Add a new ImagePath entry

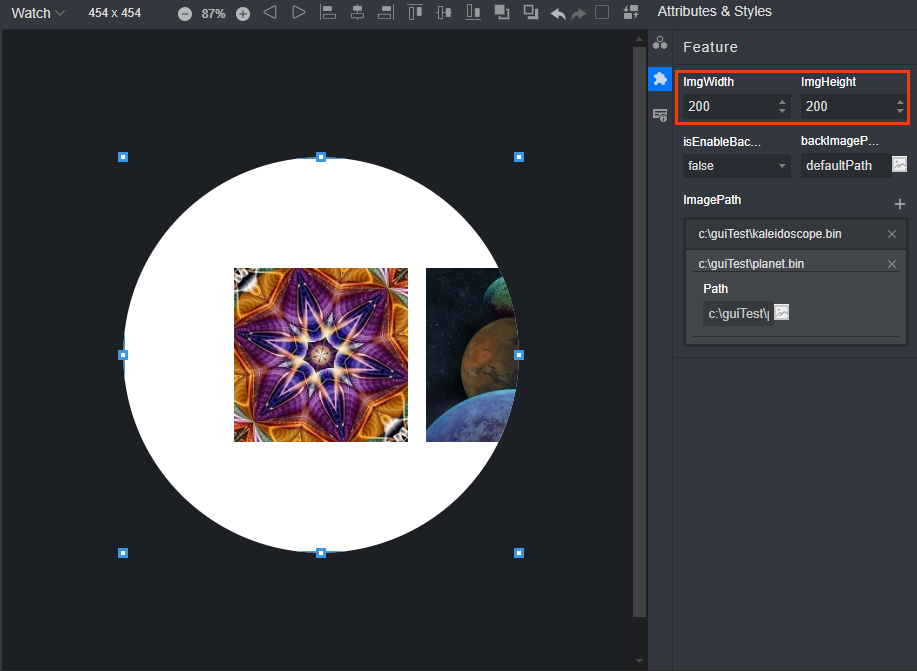[899, 204]
